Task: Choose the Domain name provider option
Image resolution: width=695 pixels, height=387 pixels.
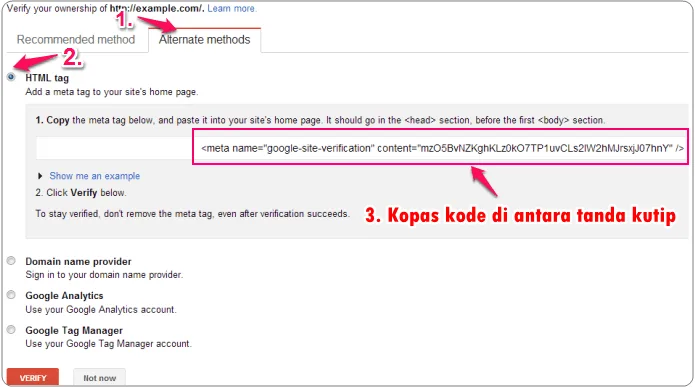Action: (x=11, y=261)
